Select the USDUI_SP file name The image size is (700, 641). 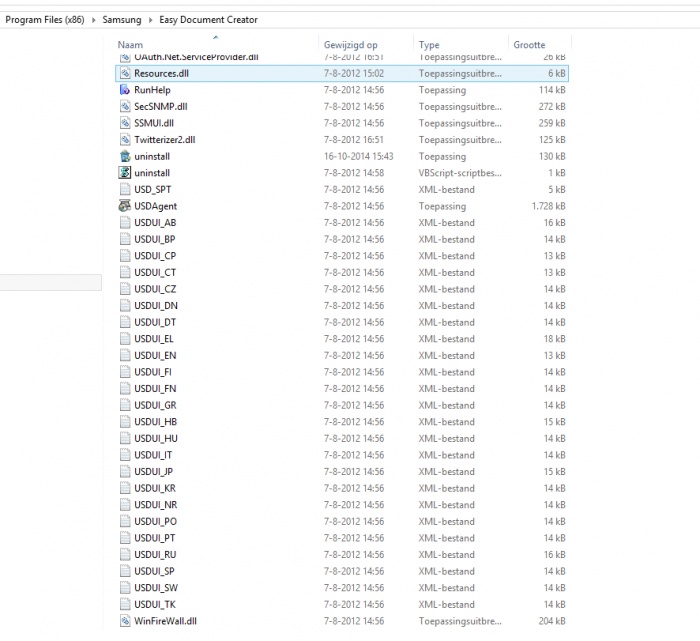(x=154, y=571)
